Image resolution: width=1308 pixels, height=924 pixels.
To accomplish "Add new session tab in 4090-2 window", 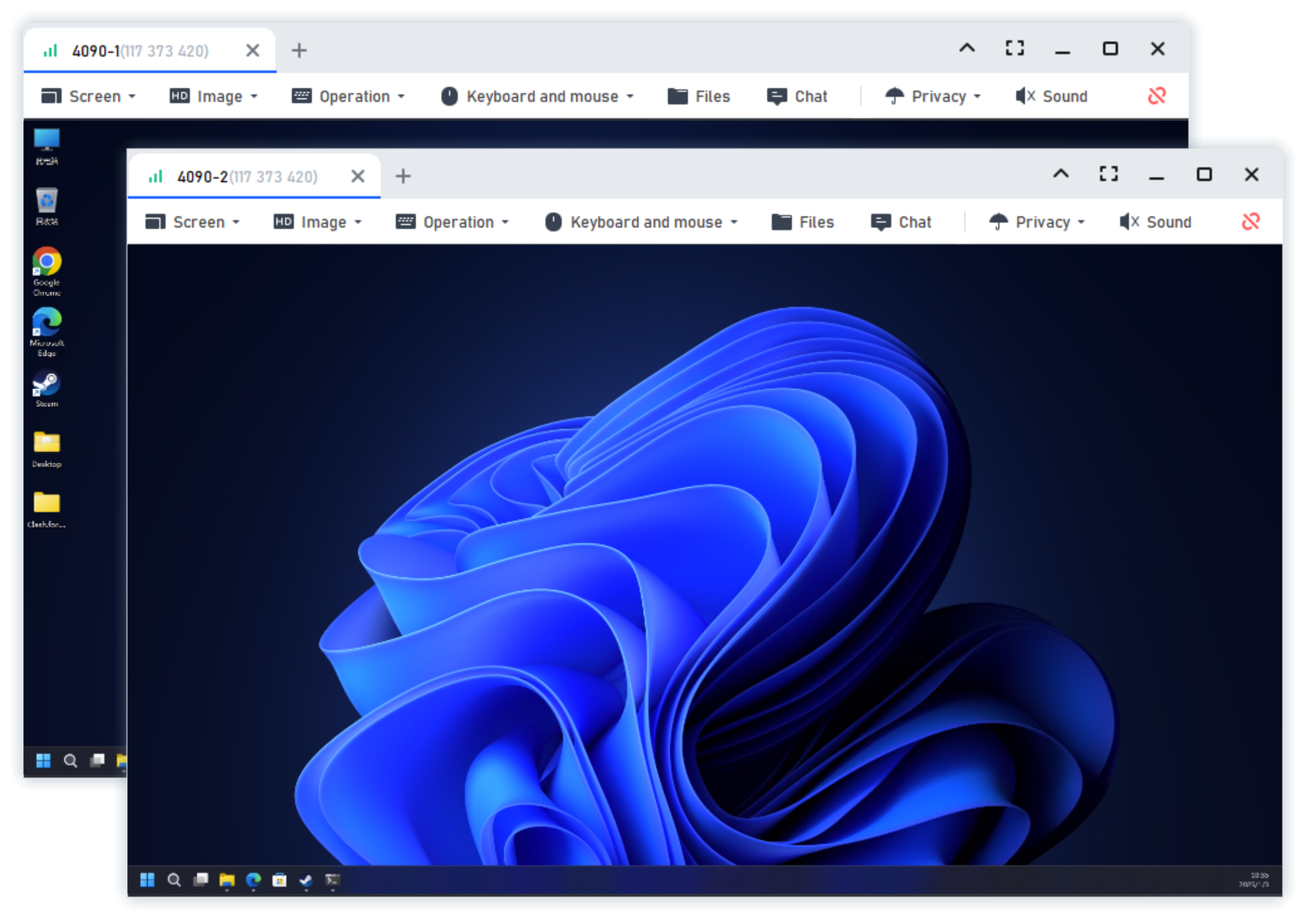I will [x=403, y=176].
